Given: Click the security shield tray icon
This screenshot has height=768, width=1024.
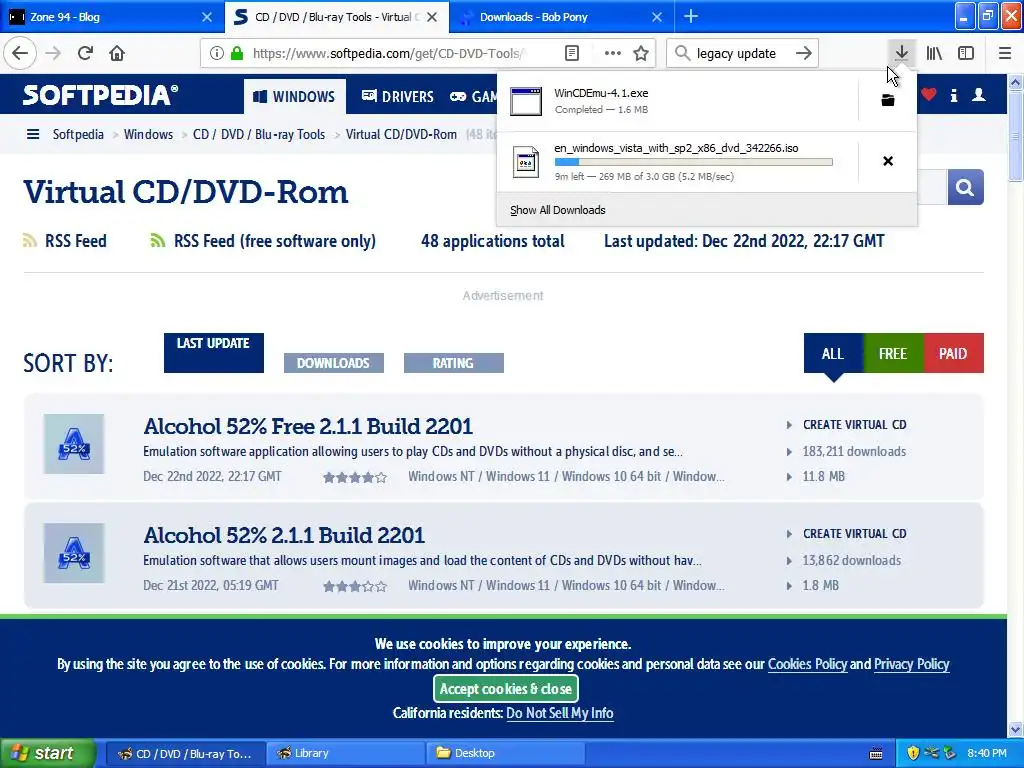Looking at the screenshot, I should 912,754.
